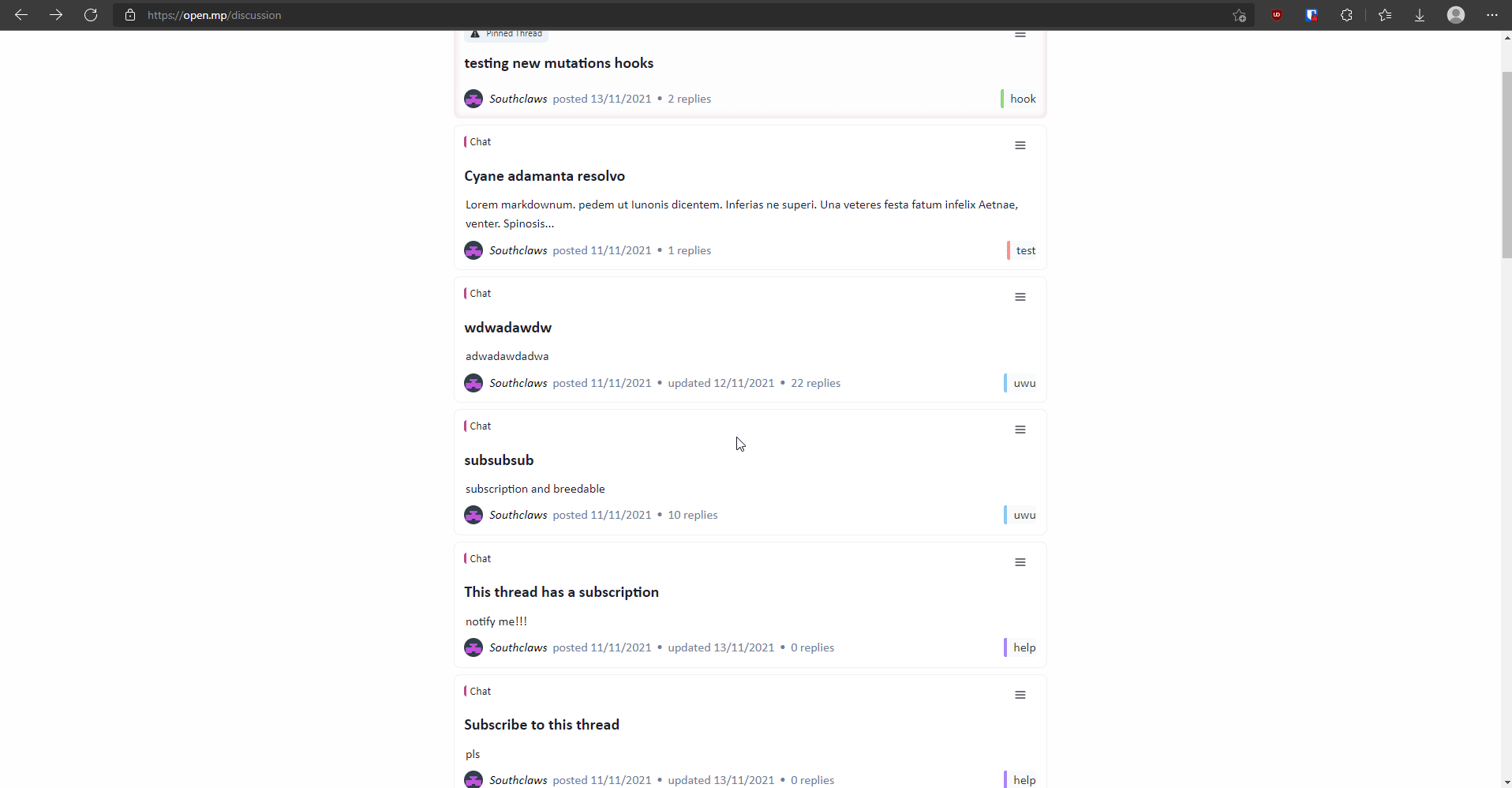
Task: Open the browser extensions puzzle menu
Action: [x=1347, y=15]
